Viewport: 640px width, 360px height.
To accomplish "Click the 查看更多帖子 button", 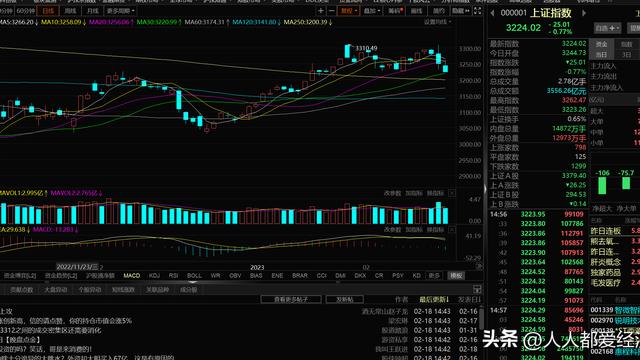I will point(291,300).
